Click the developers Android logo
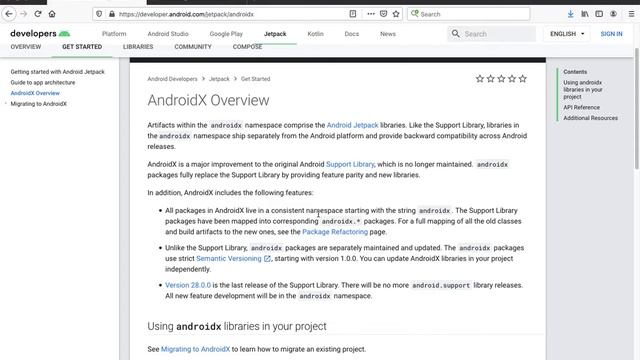Image resolution: width=640 pixels, height=360 pixels. 40,33
